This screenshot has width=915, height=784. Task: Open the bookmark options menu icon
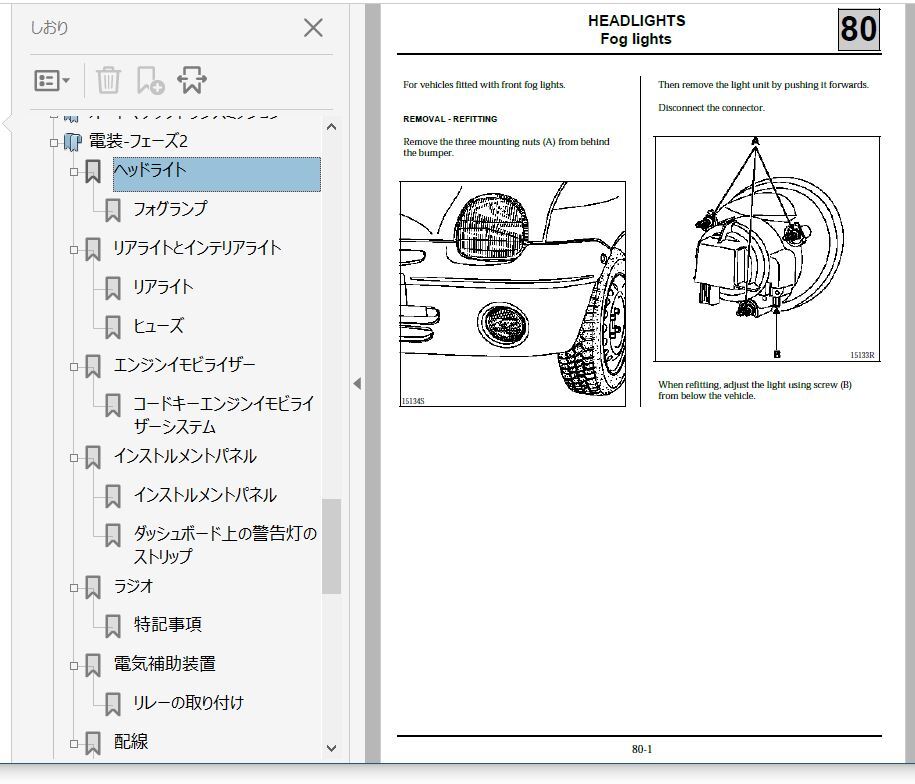pos(52,80)
